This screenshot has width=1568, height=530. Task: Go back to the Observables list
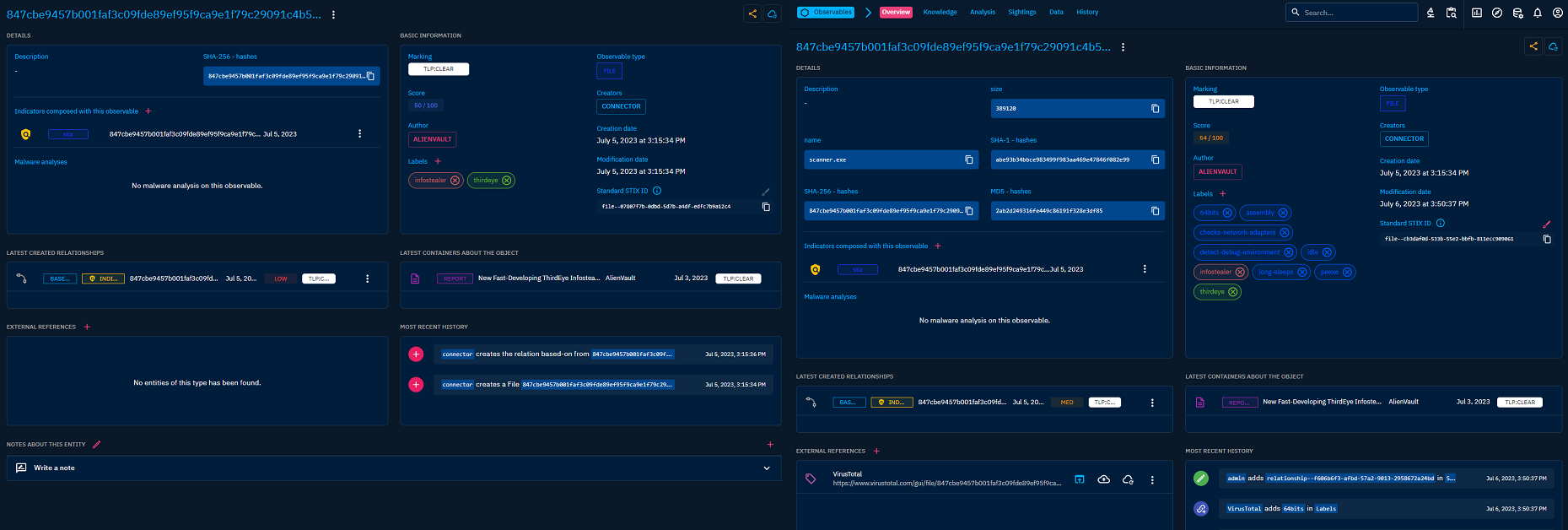pyautogui.click(x=827, y=13)
